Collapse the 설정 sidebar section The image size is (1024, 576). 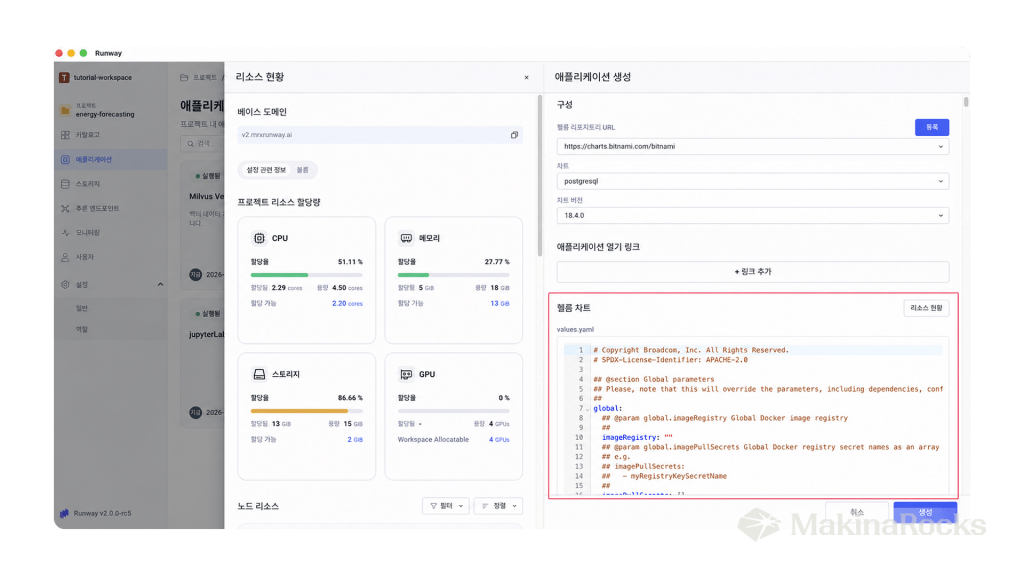160,285
